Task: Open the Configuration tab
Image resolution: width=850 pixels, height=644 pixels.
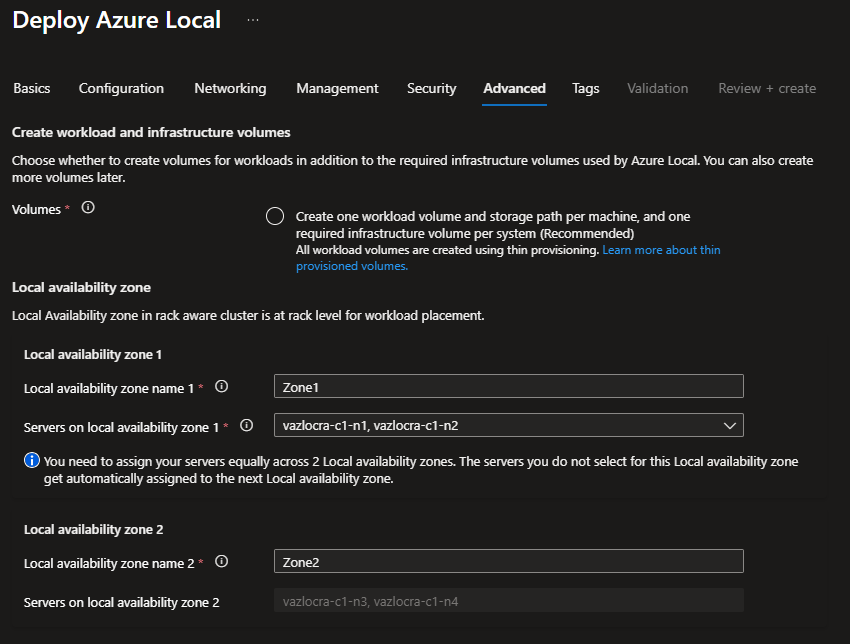Action: (121, 88)
